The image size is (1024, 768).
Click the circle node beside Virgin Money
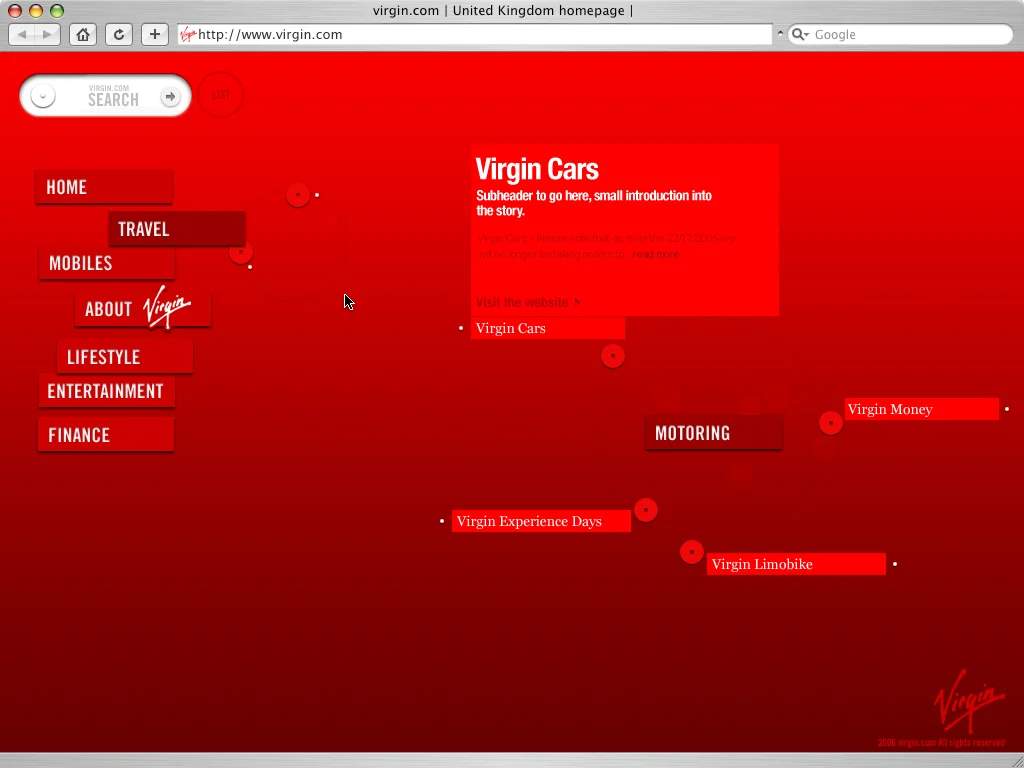(x=831, y=423)
